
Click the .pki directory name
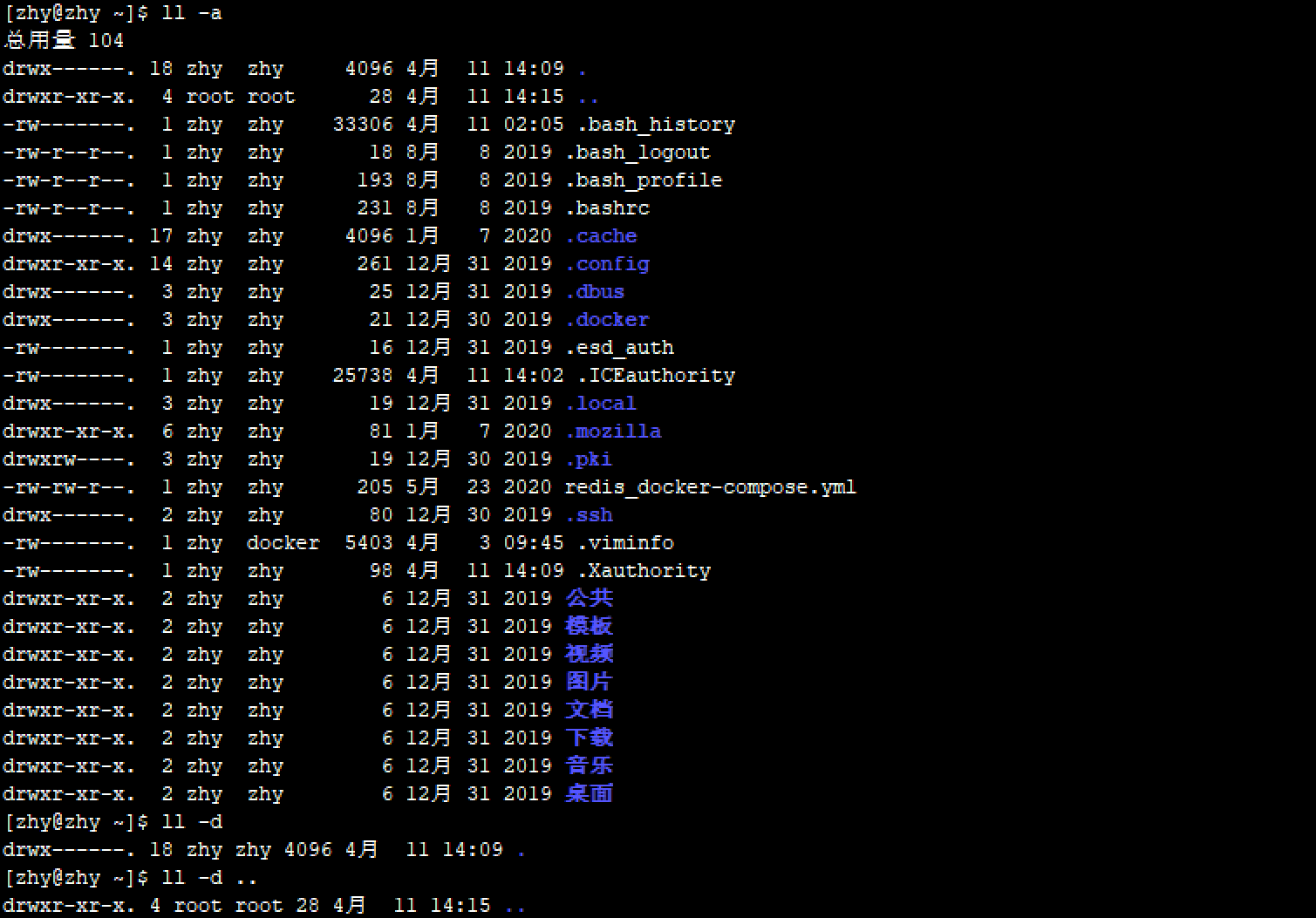(x=590, y=459)
